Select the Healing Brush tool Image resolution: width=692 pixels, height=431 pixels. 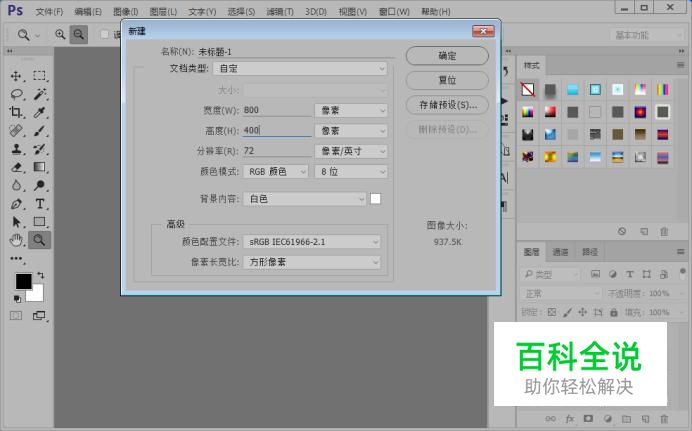pos(16,131)
